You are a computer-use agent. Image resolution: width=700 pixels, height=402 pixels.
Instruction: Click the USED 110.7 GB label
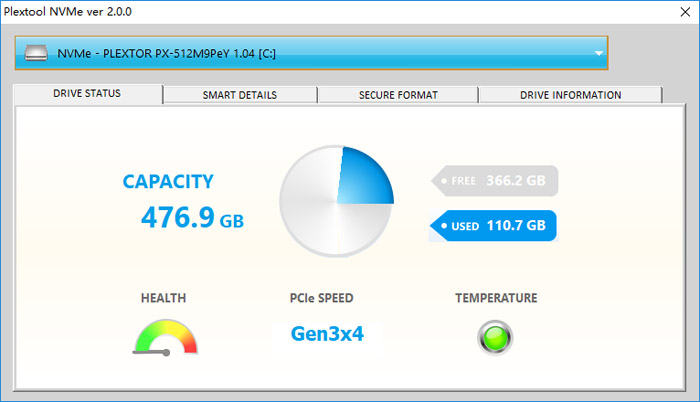[494, 226]
